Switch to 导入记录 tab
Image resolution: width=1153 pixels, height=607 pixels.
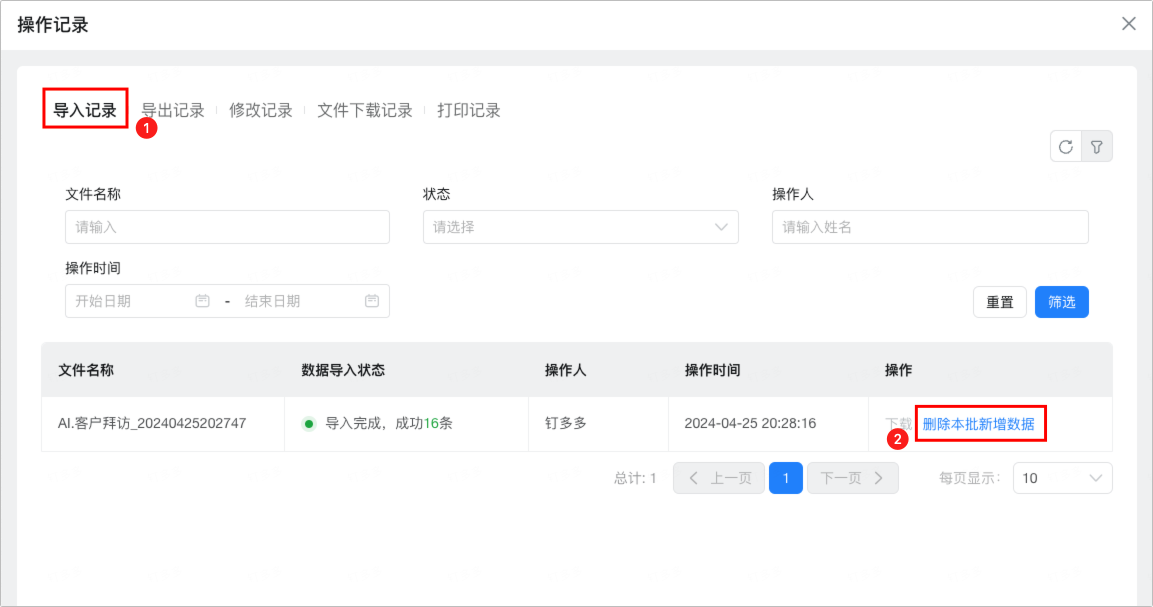(x=85, y=110)
